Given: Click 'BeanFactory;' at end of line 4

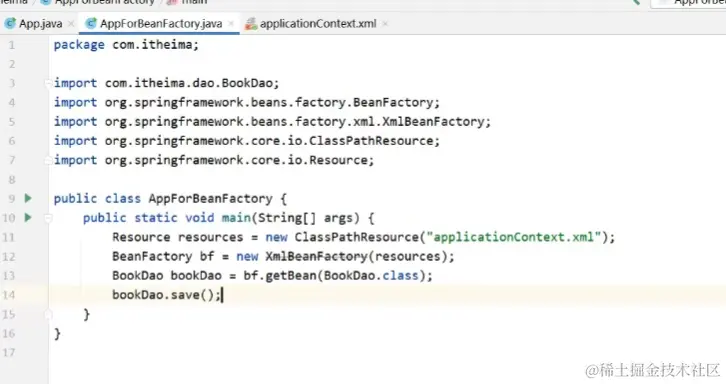Looking at the screenshot, I should pos(396,102).
